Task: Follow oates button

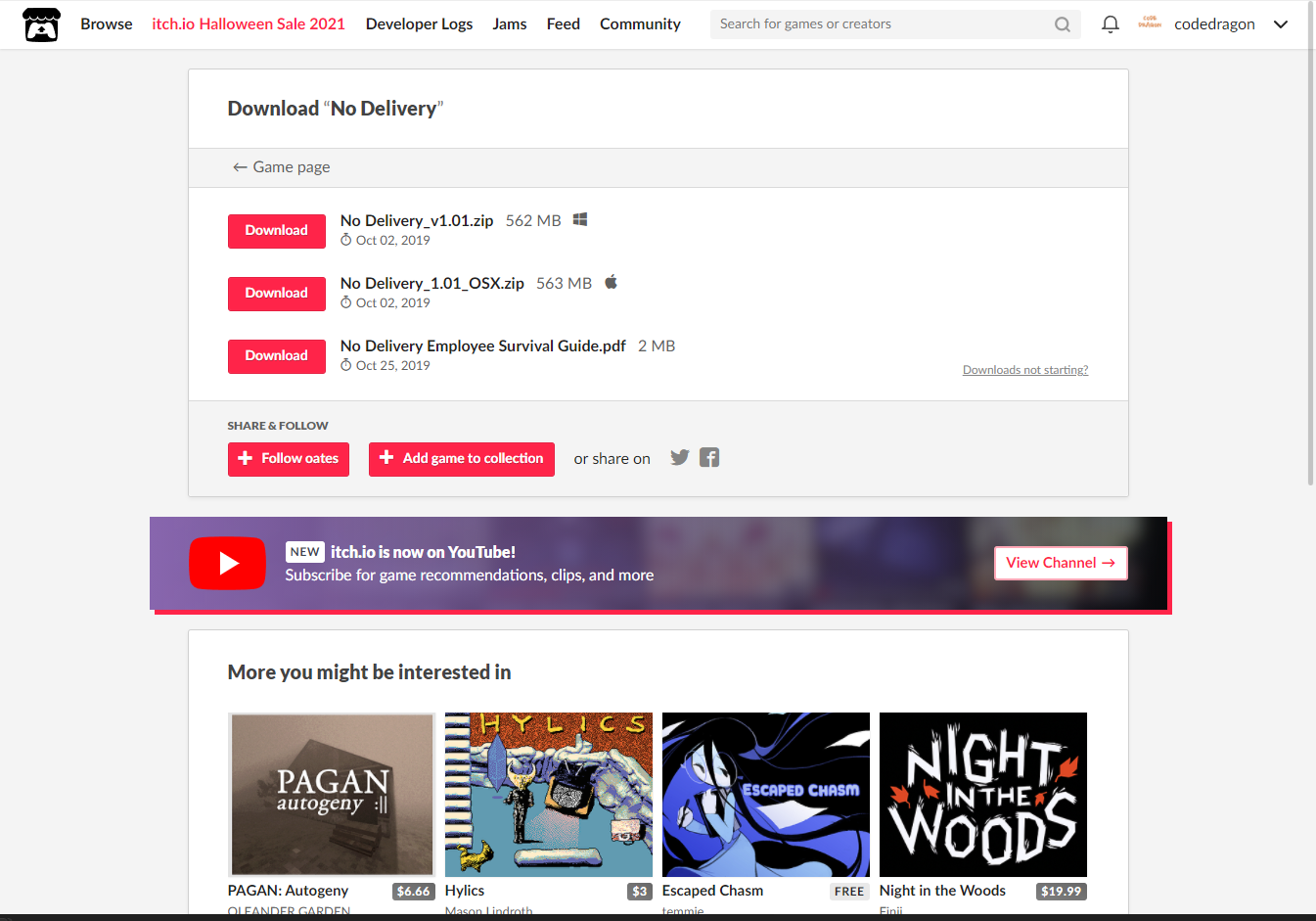Action: 289,459
